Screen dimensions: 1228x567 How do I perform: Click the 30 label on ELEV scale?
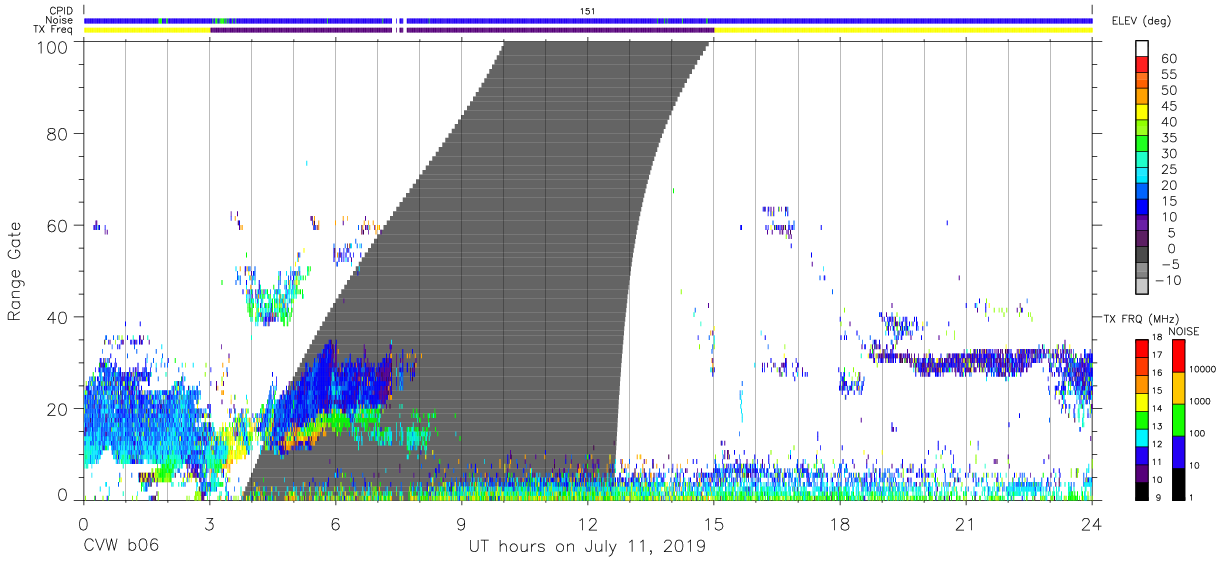(x=1169, y=154)
